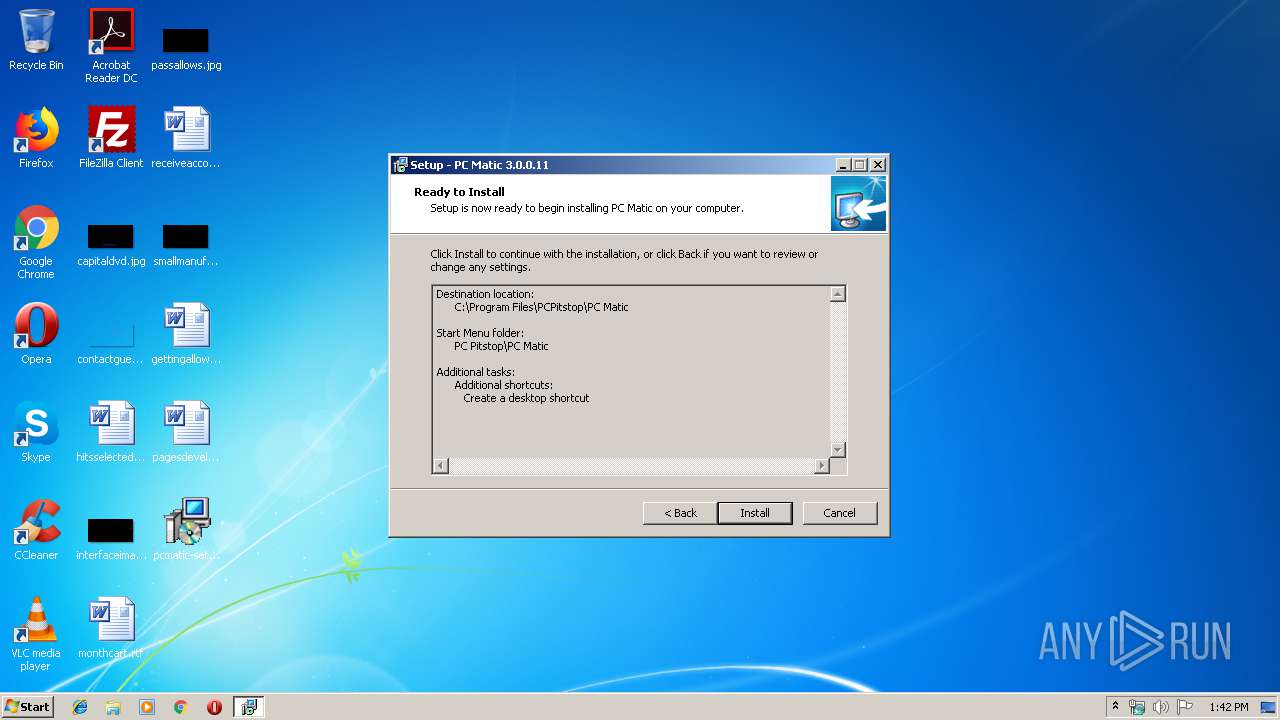
Task: Minimize the PC Matic setup window
Action: [843, 165]
